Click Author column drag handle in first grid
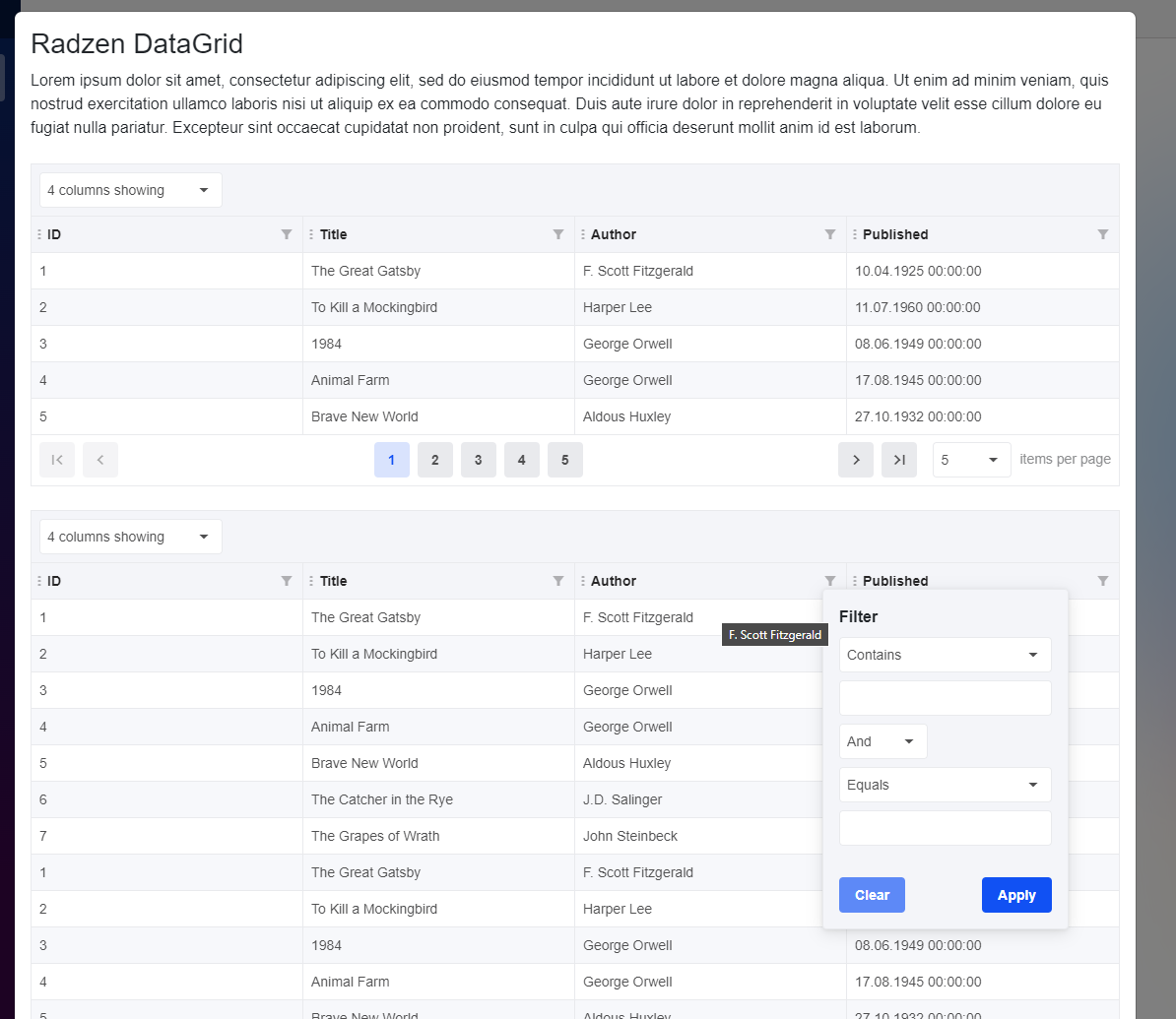This screenshot has width=1176, height=1019. (x=583, y=234)
